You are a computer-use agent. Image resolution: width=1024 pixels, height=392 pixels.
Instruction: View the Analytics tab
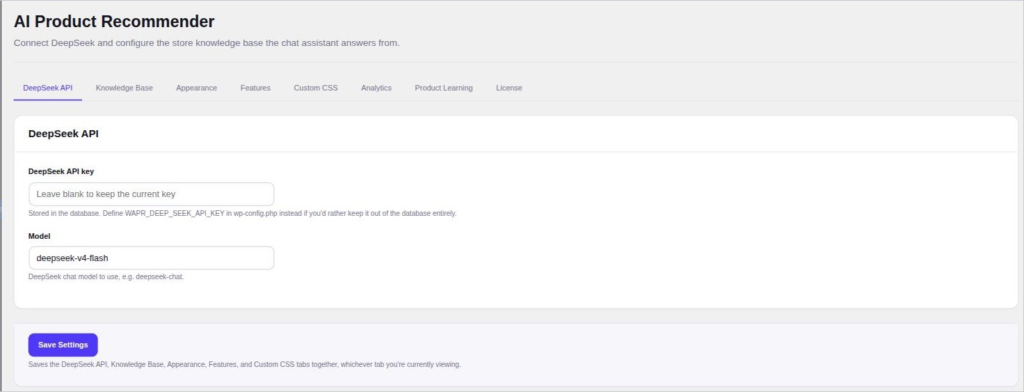[x=376, y=88]
